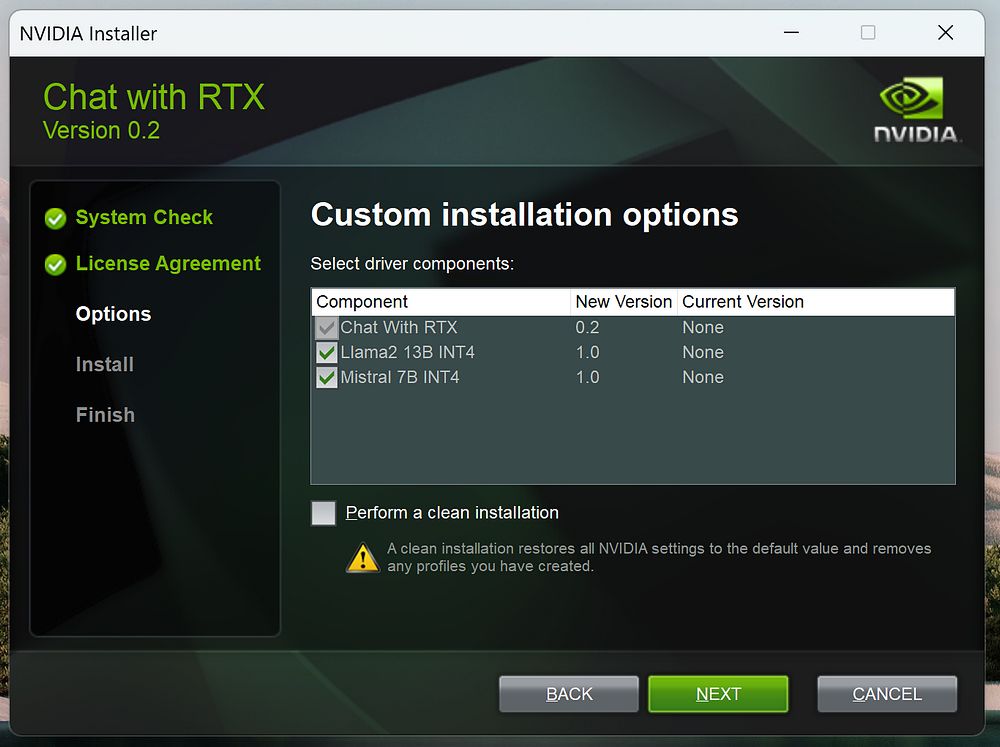Click the Version 0.2 subtitle
This screenshot has height=747, width=1000.
point(101,130)
